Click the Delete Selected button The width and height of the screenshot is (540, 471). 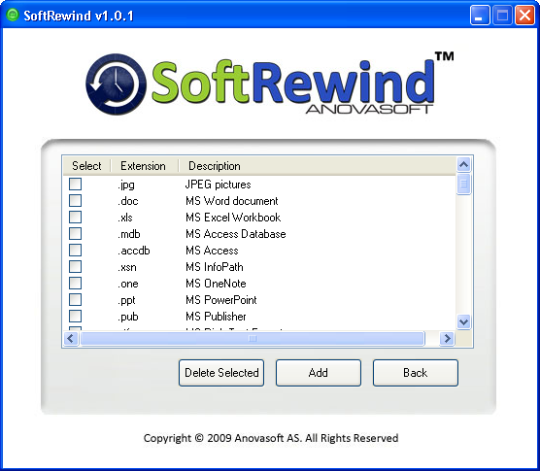[x=221, y=373]
